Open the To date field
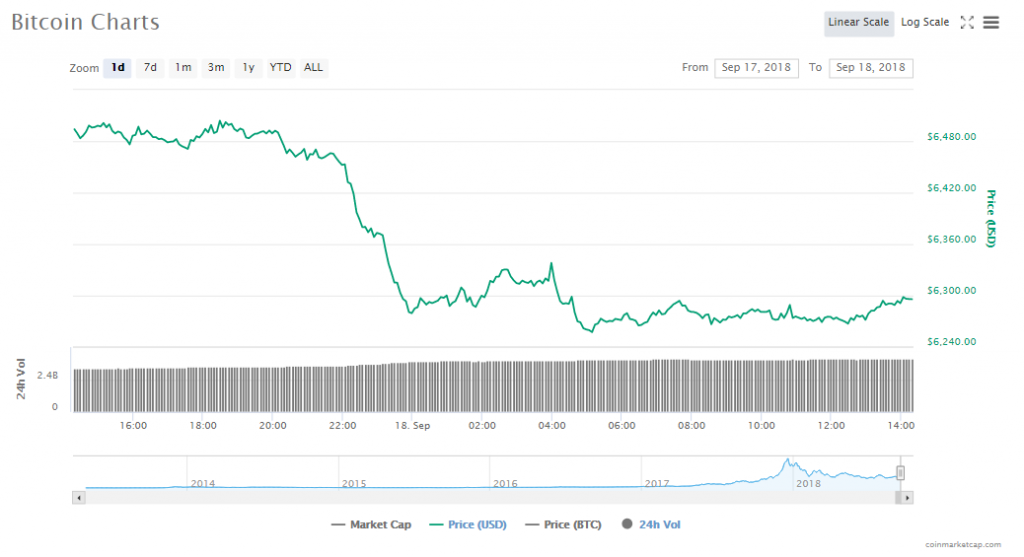 tap(870, 67)
